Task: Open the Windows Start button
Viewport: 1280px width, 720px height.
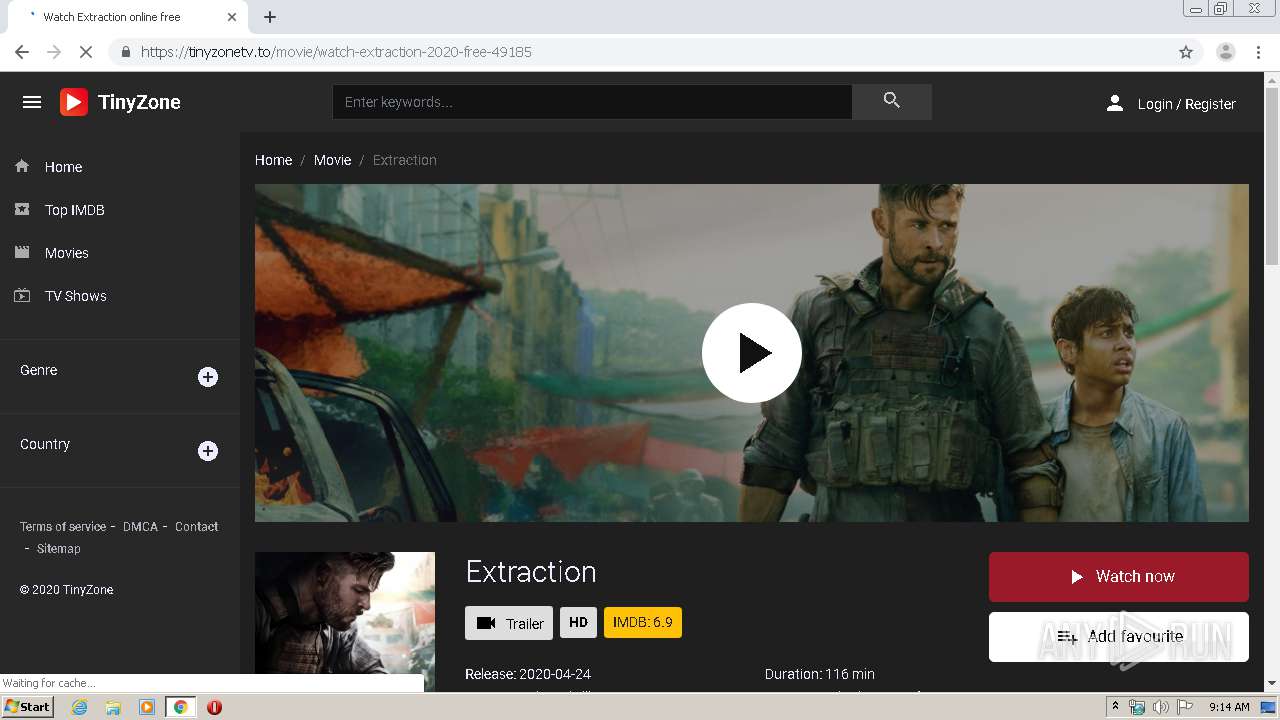Action: (28, 707)
